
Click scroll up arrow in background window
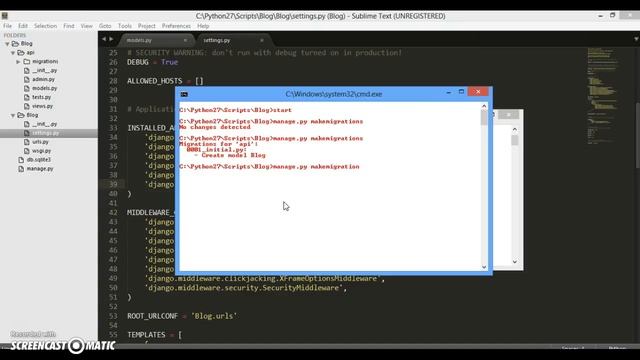515,129
